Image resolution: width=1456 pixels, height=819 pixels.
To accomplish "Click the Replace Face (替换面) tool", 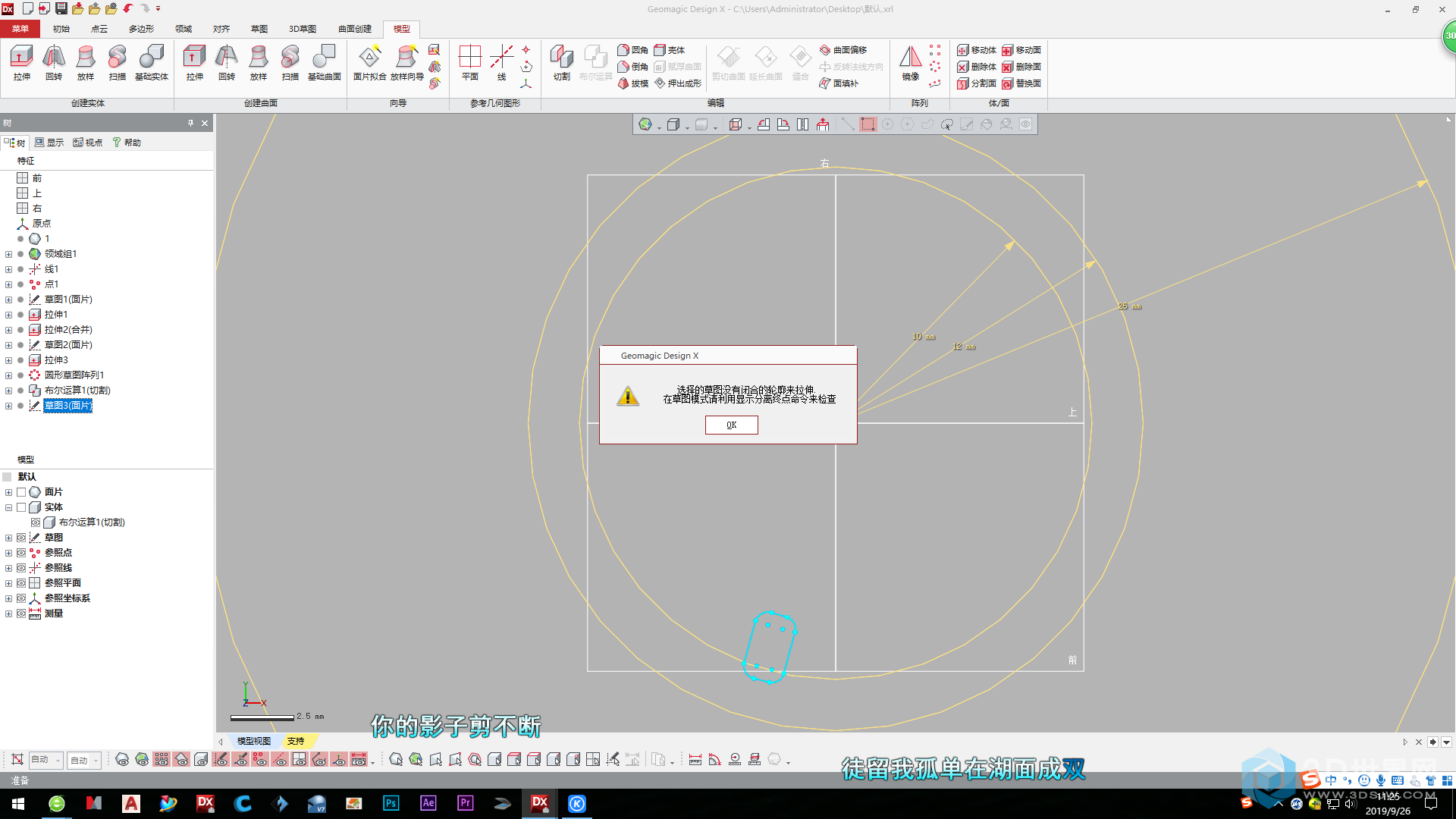I will tap(1021, 83).
